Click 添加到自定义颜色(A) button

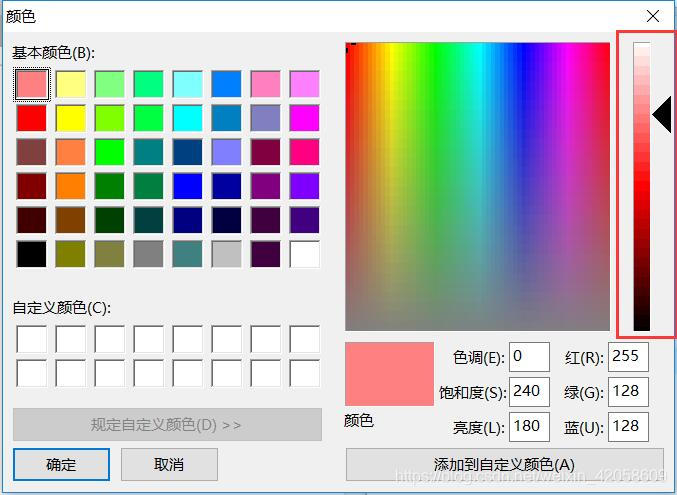[x=505, y=464]
